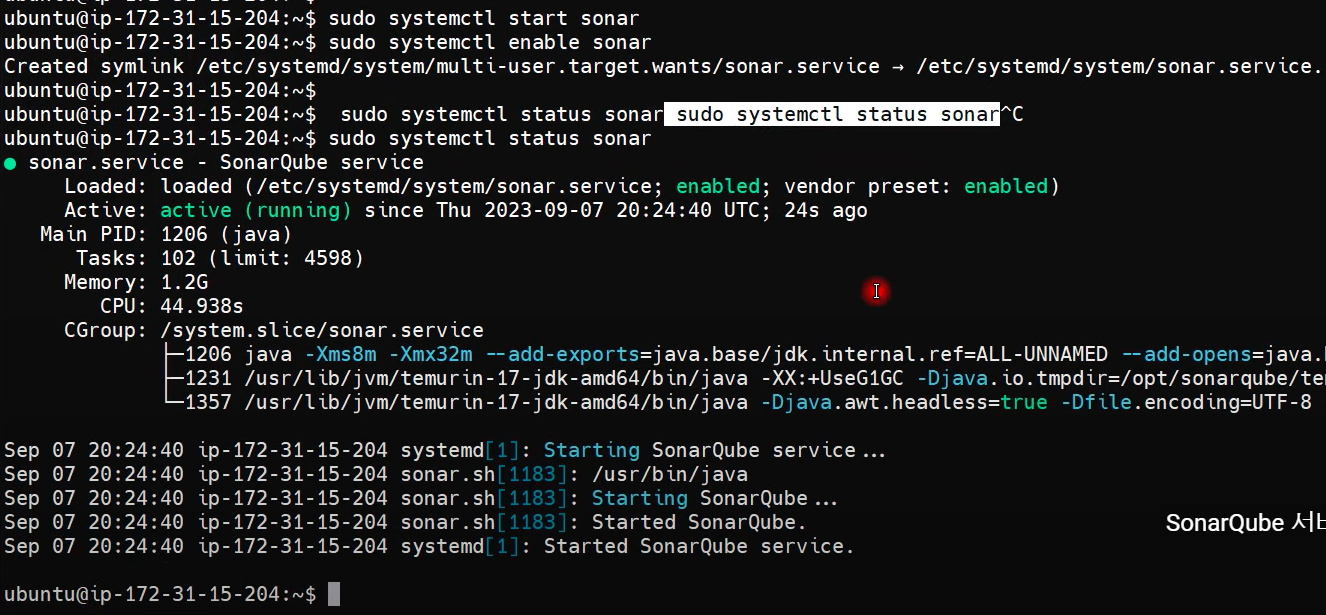Click the green status dot before sonar.service
The height and width of the screenshot is (615, 1326).
click(10, 163)
